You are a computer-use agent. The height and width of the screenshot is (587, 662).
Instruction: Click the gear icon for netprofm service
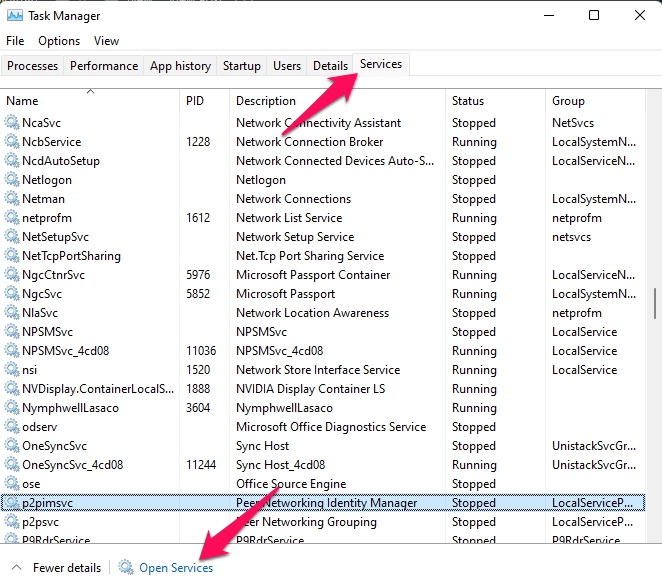12,218
